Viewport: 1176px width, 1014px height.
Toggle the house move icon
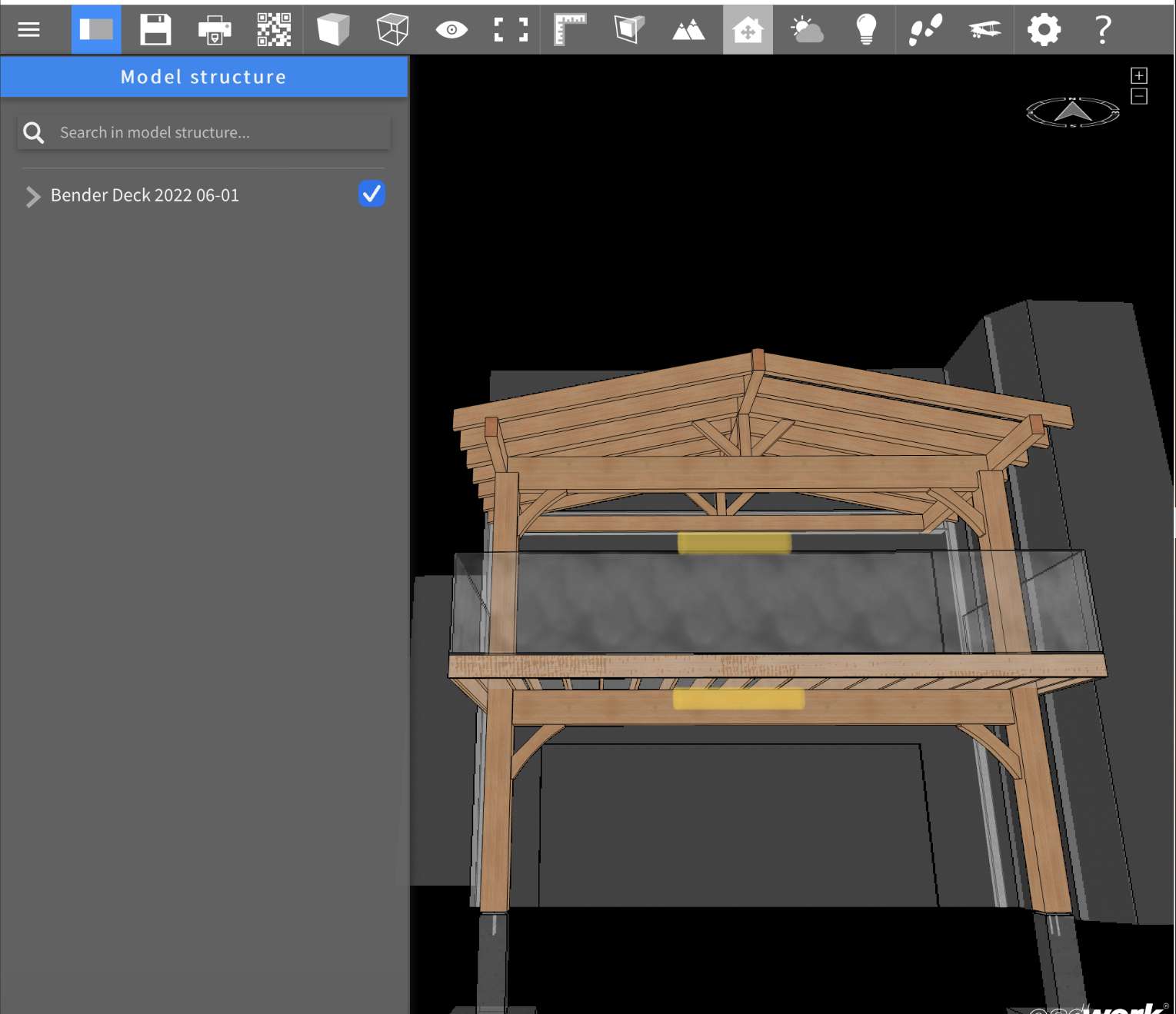tap(748, 30)
